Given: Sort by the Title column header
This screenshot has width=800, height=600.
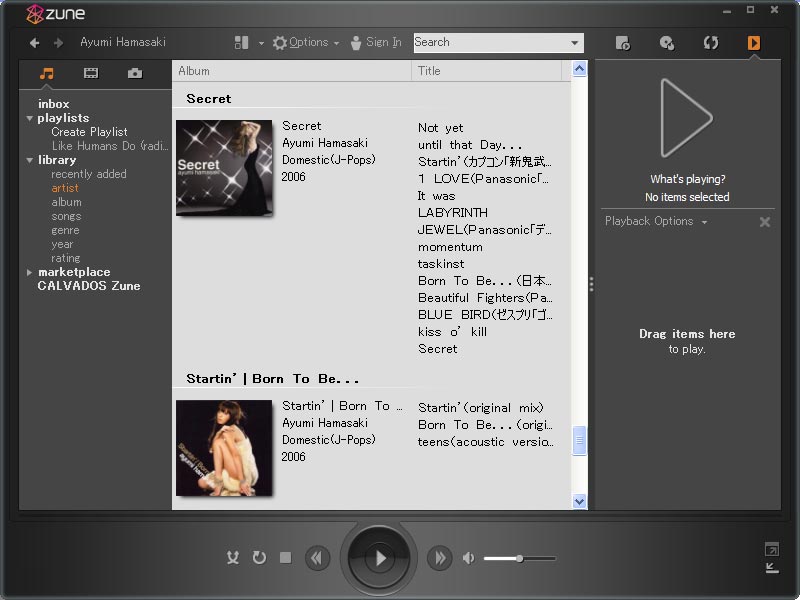Looking at the screenshot, I should [486, 71].
